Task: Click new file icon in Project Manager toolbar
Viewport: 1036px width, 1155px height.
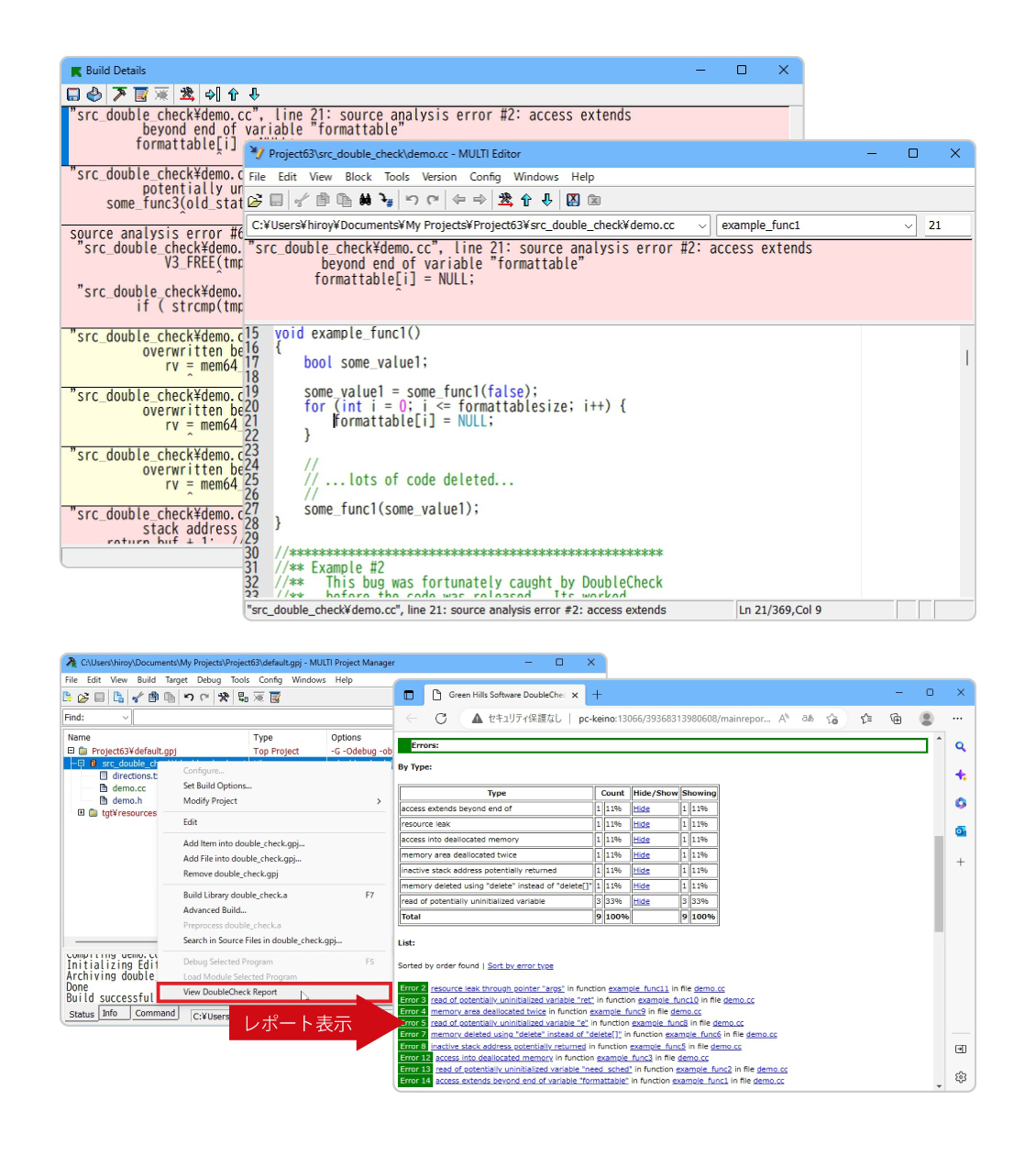Action: click(67, 698)
